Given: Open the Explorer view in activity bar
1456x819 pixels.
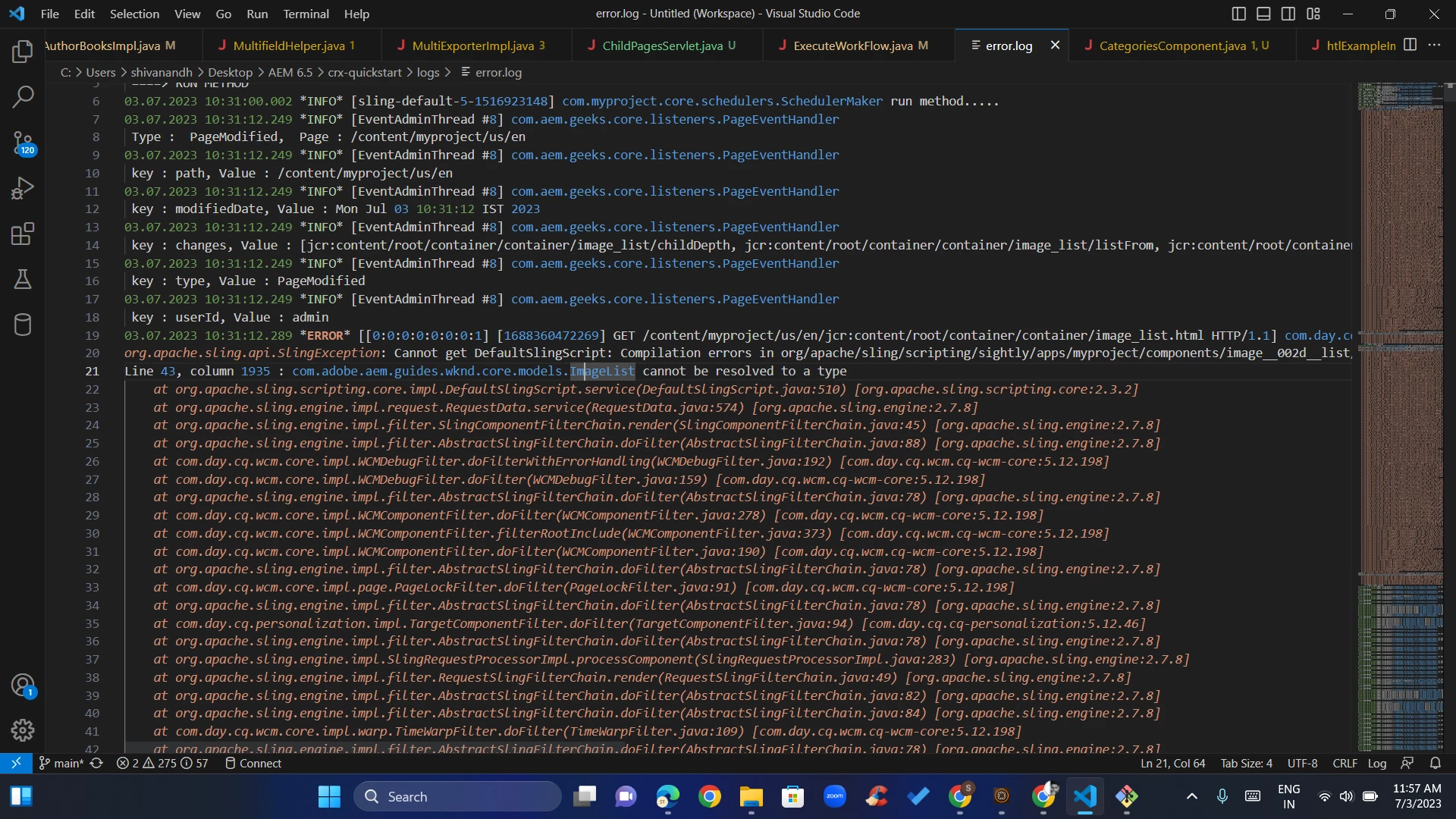Looking at the screenshot, I should coord(23,52).
